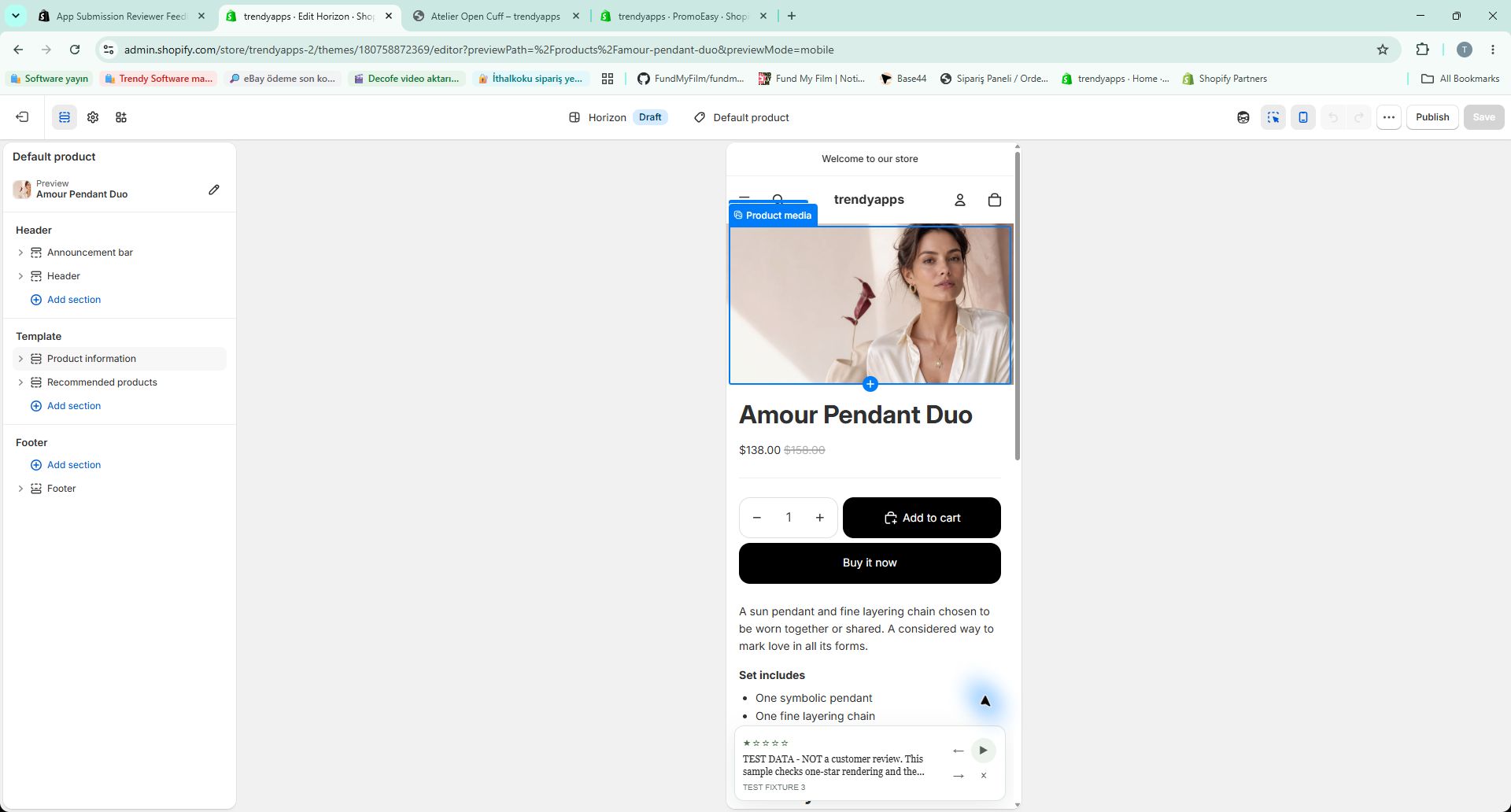Close the review popup widget
Image resolution: width=1511 pixels, height=812 pixels.
pyautogui.click(x=984, y=776)
